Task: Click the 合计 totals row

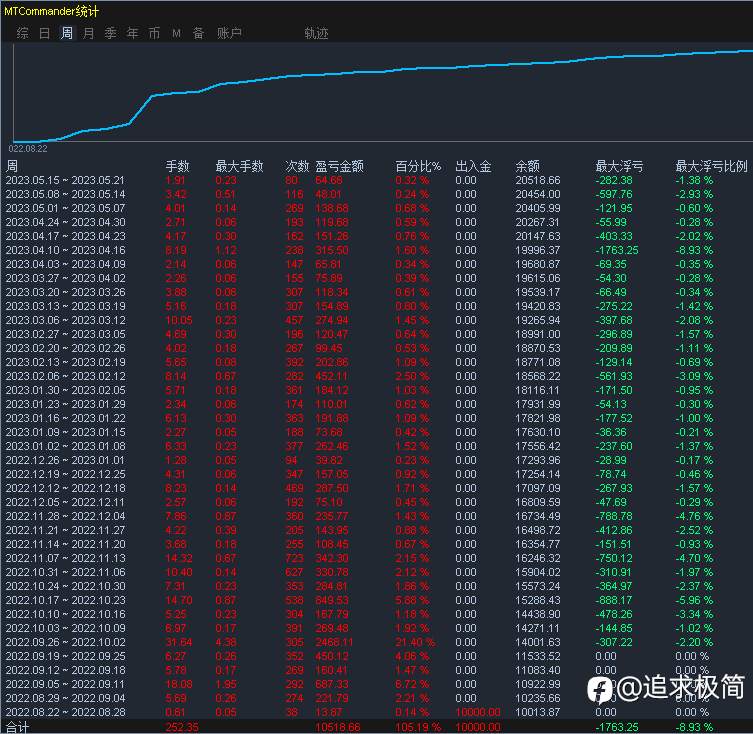Action: (376, 727)
